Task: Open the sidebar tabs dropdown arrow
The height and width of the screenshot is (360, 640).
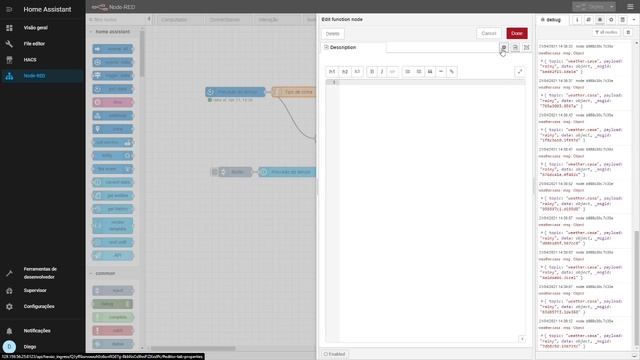Action: pos(633,20)
